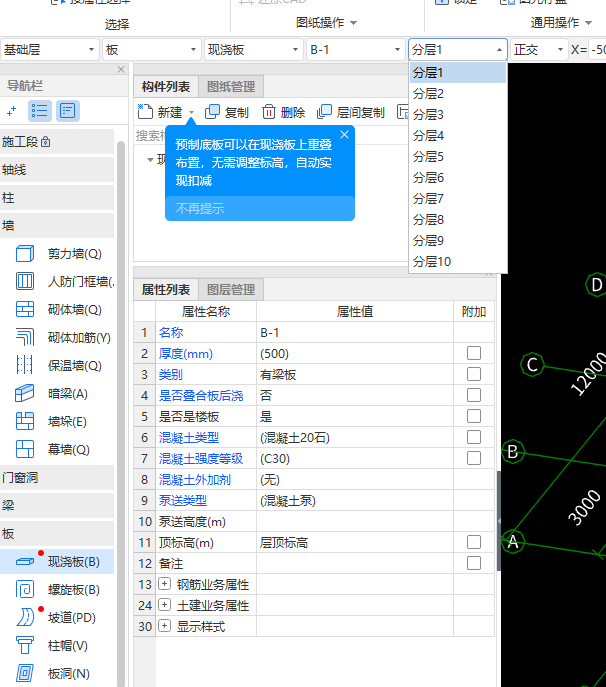606x687 pixels.
Task: Open the 梁 navigation category
Action: pos(57,506)
